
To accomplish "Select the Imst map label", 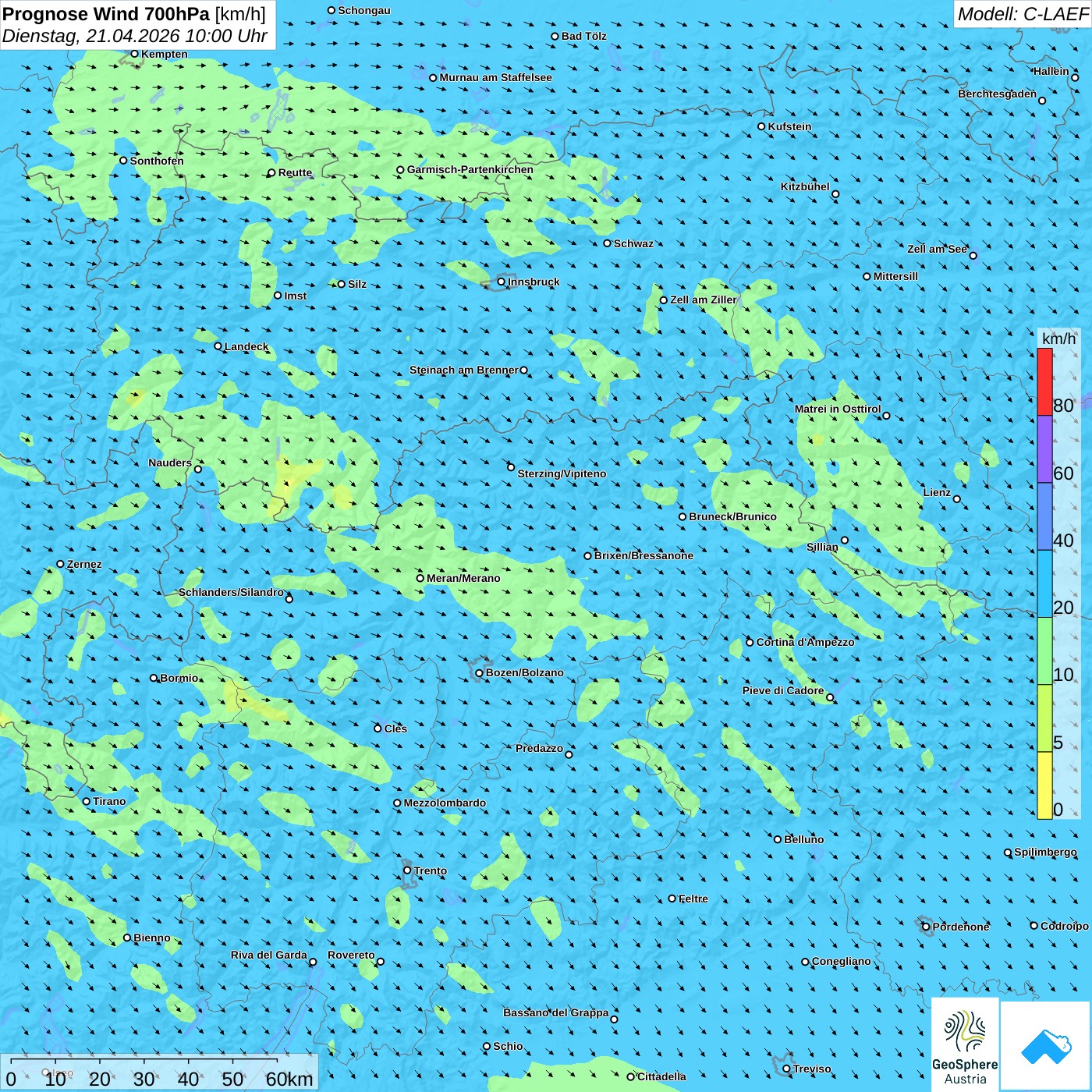I will (296, 296).
